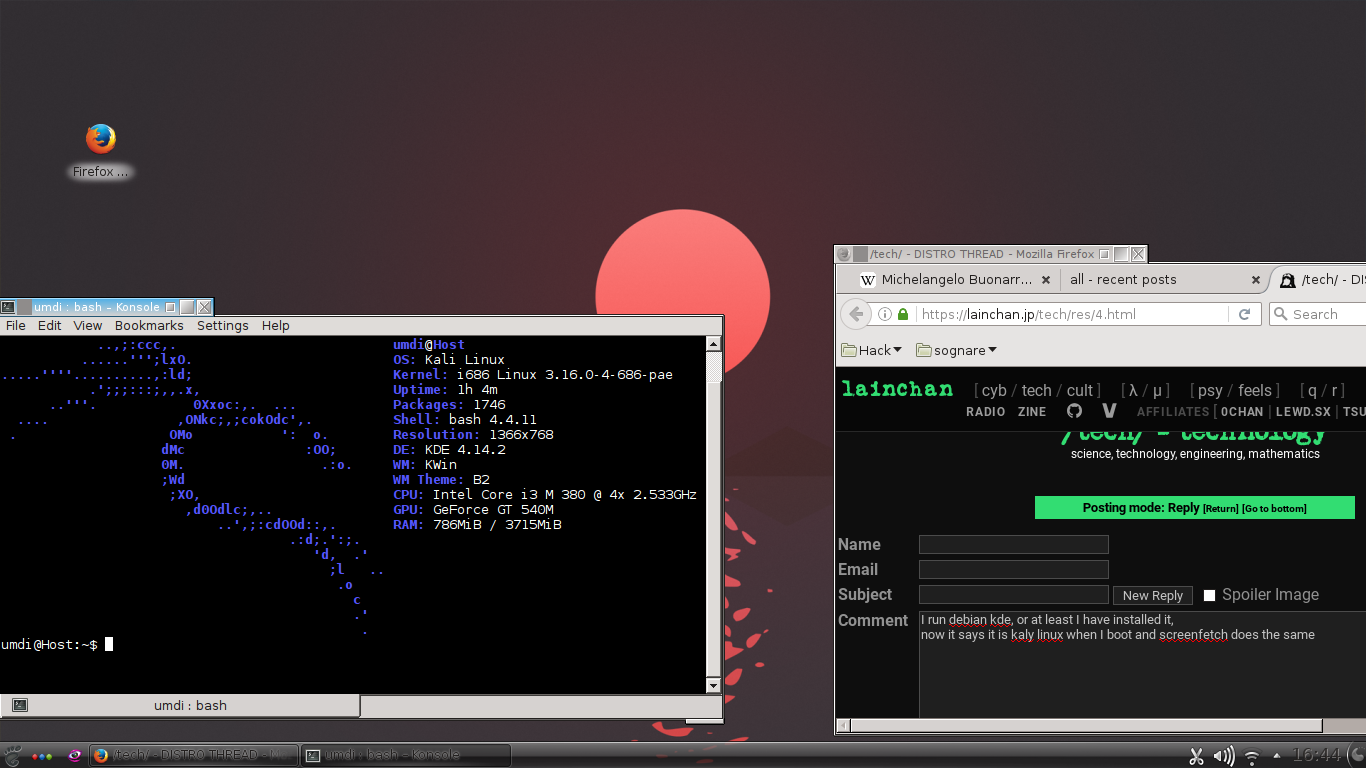Image resolution: width=1366 pixels, height=768 pixels.
Task: Open the Firefox desktop shortcut icon
Action: [x=100, y=140]
